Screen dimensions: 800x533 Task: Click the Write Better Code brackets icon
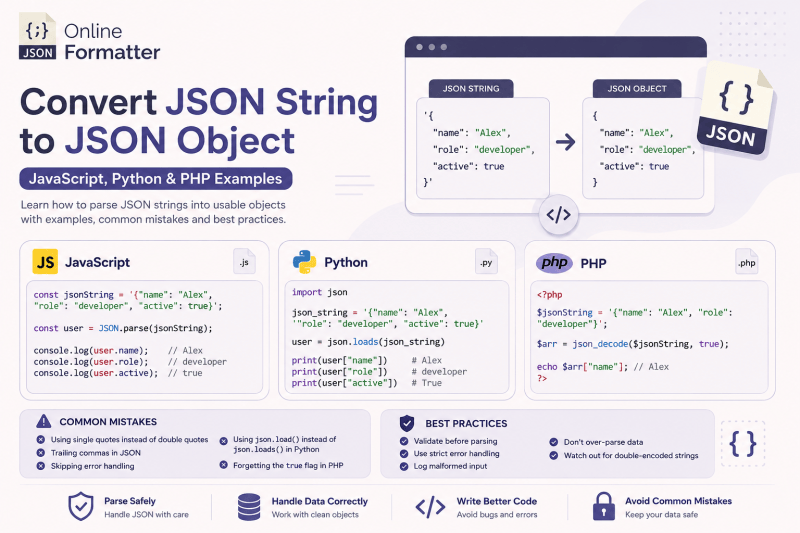[430, 507]
